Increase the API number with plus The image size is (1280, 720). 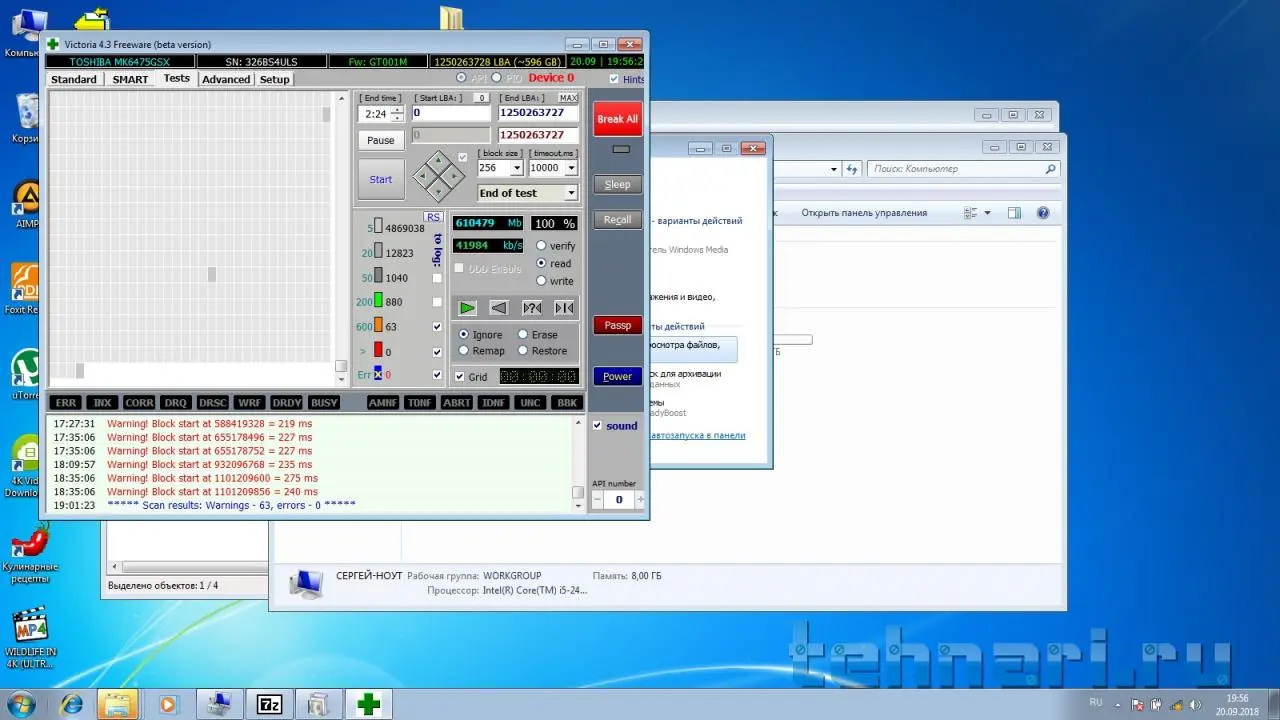(640, 499)
